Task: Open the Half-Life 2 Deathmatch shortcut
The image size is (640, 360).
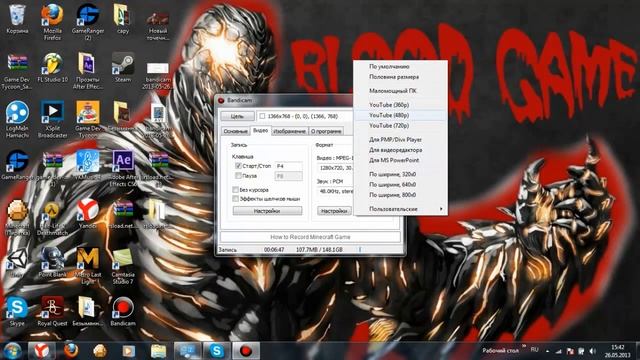Action: click(52, 217)
